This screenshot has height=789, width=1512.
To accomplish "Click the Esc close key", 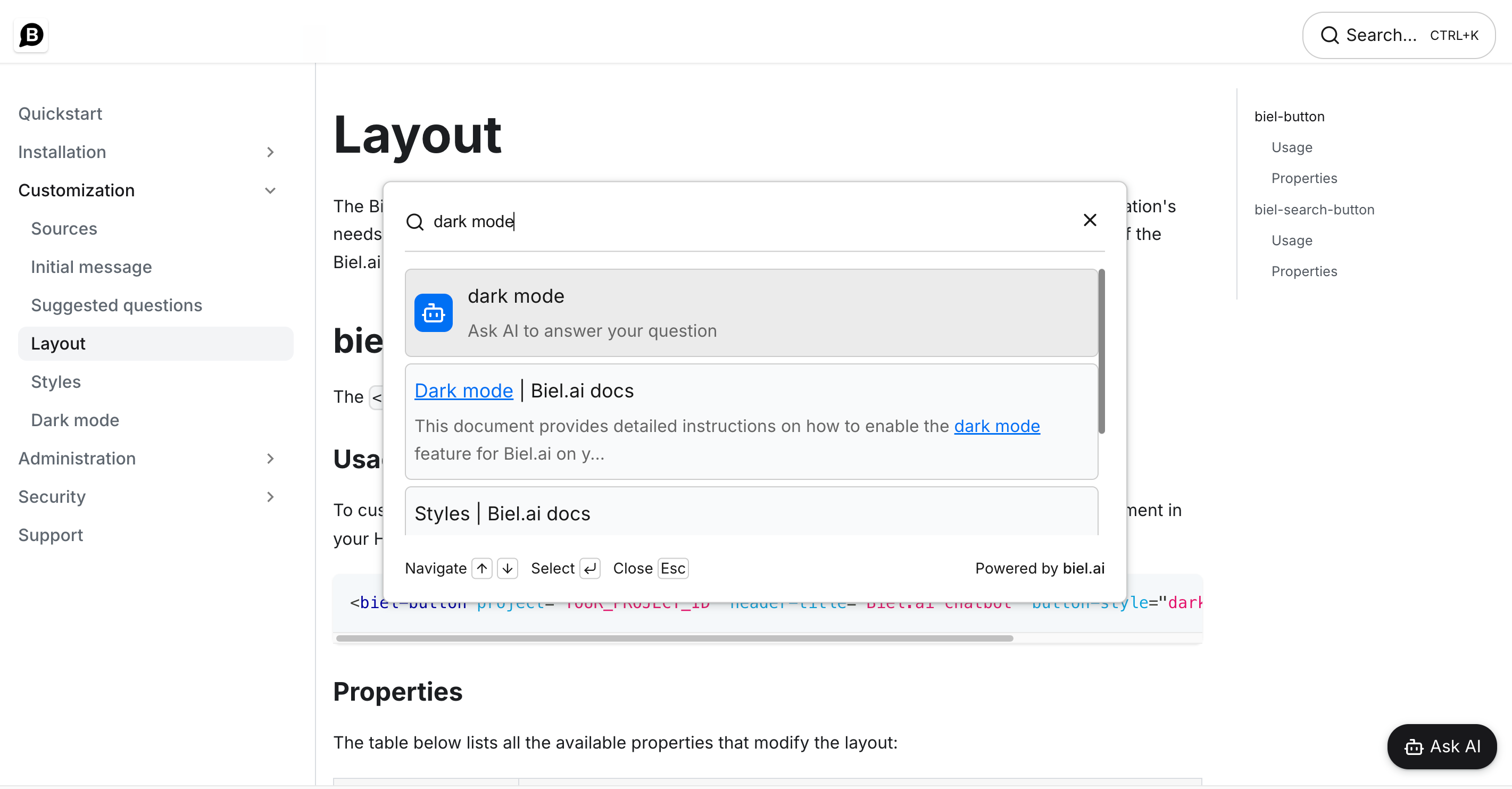I will pos(672,568).
